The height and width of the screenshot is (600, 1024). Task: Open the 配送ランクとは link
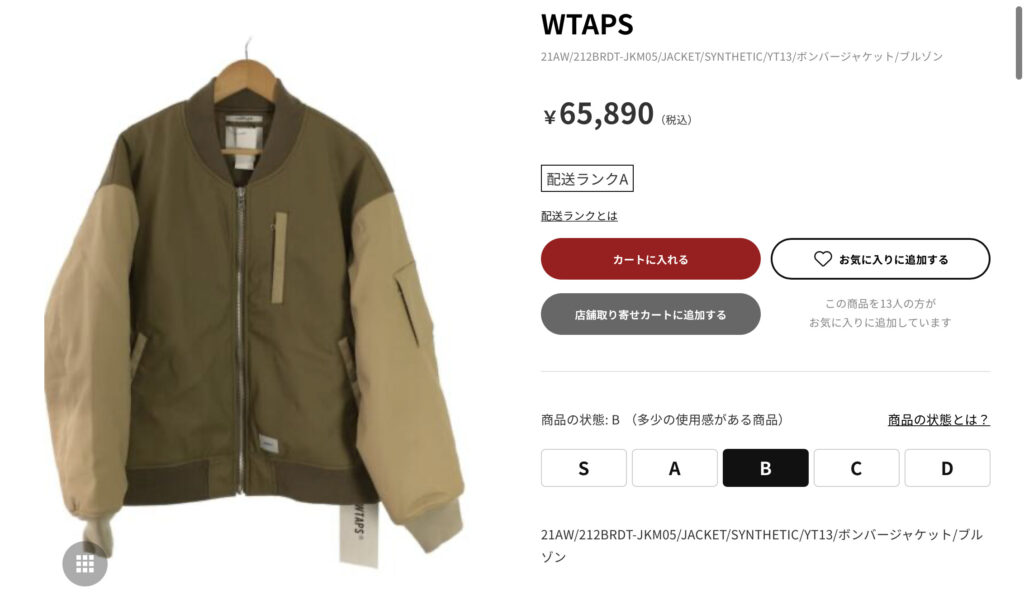click(x=579, y=215)
